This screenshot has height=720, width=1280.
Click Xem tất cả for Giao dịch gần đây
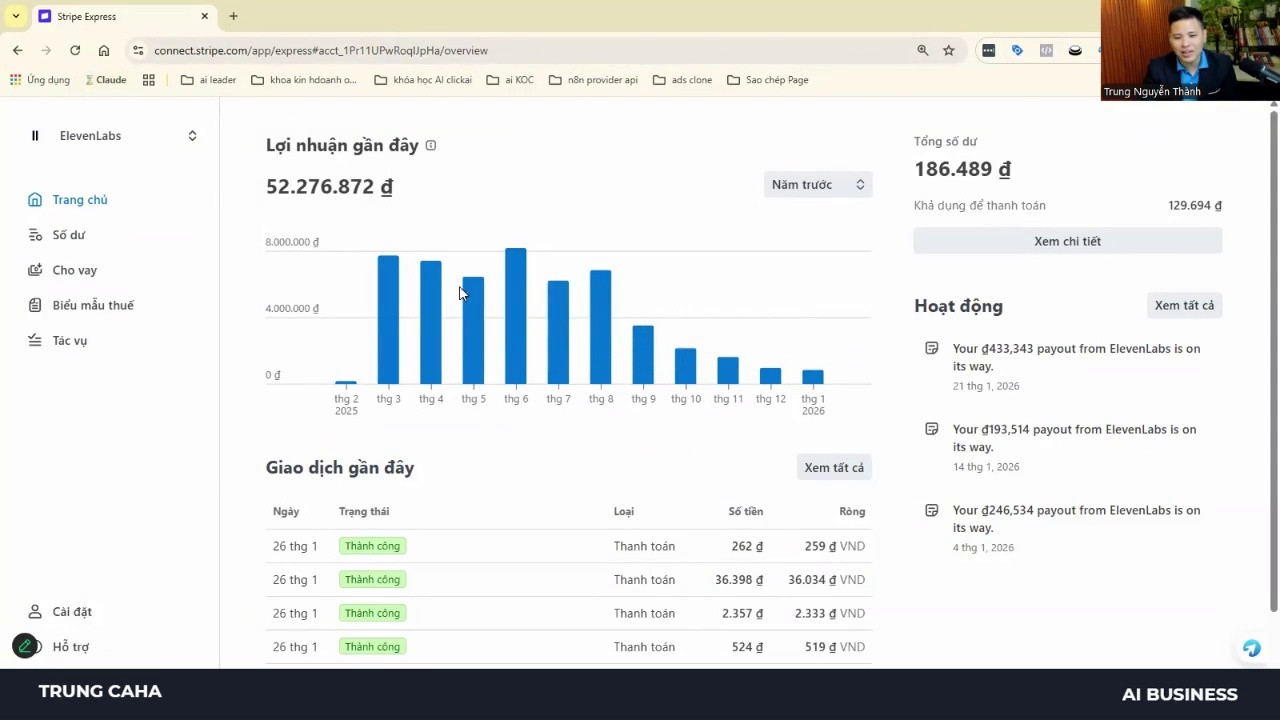pyautogui.click(x=834, y=467)
